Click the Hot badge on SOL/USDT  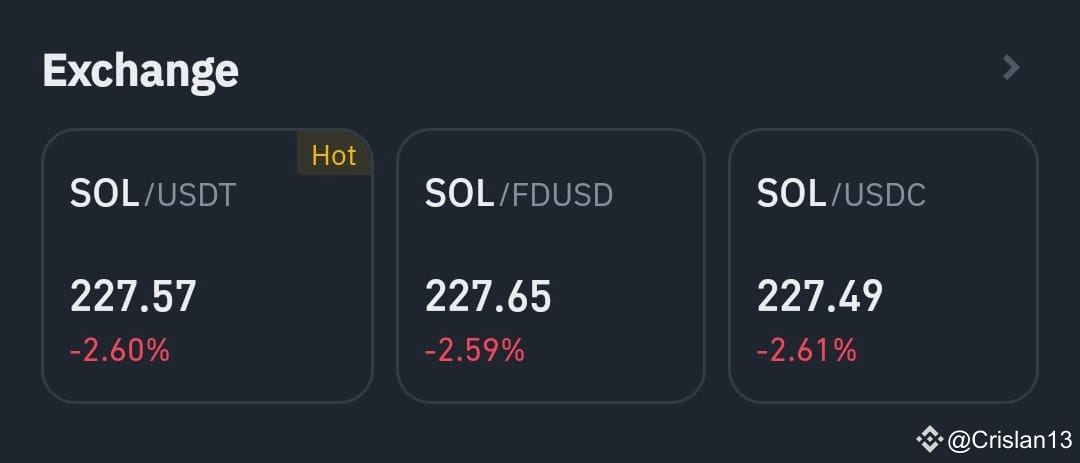pyautogui.click(x=334, y=155)
